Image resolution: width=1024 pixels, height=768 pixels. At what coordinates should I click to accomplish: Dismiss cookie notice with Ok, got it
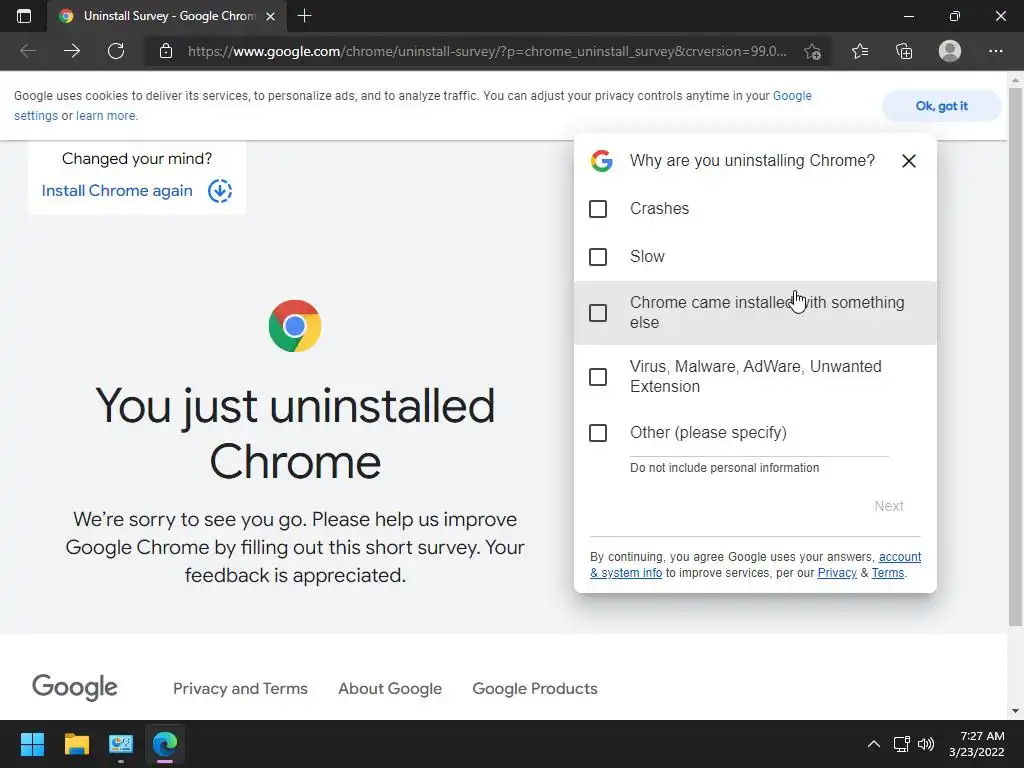[941, 106]
